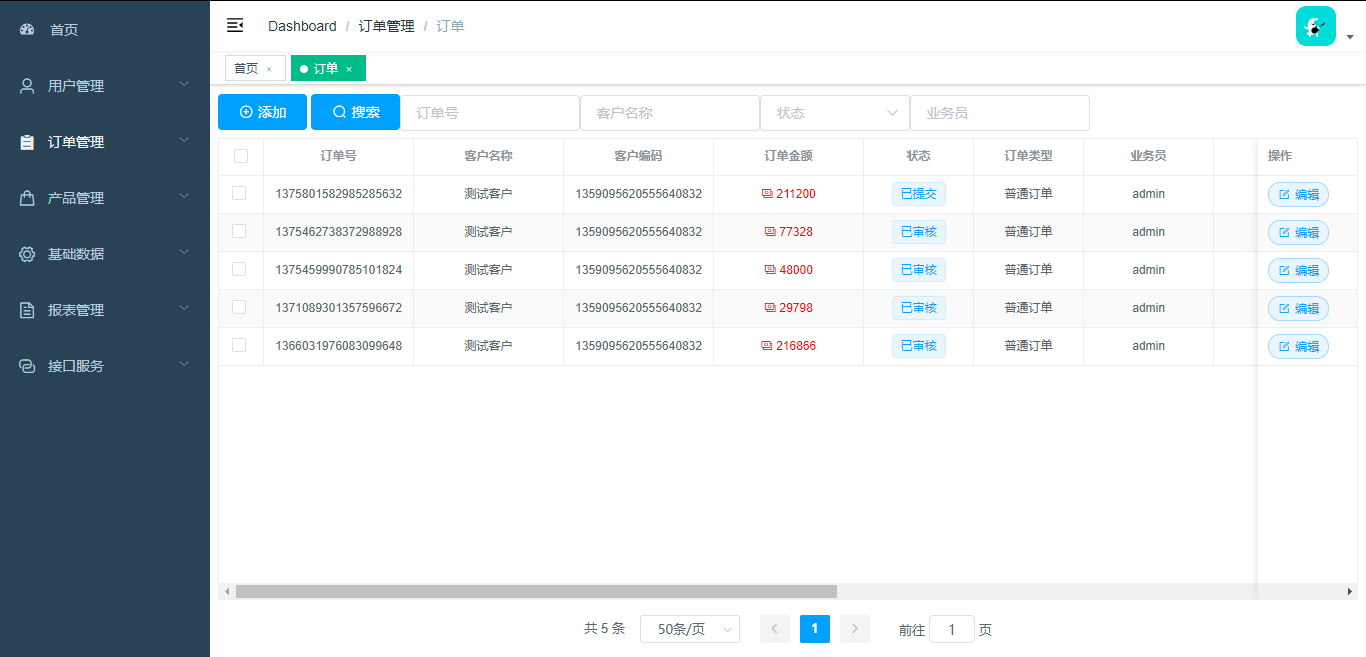Edit order 1366031976083099648 with 编辑
Image resolution: width=1366 pixels, height=657 pixels.
pyautogui.click(x=1298, y=347)
